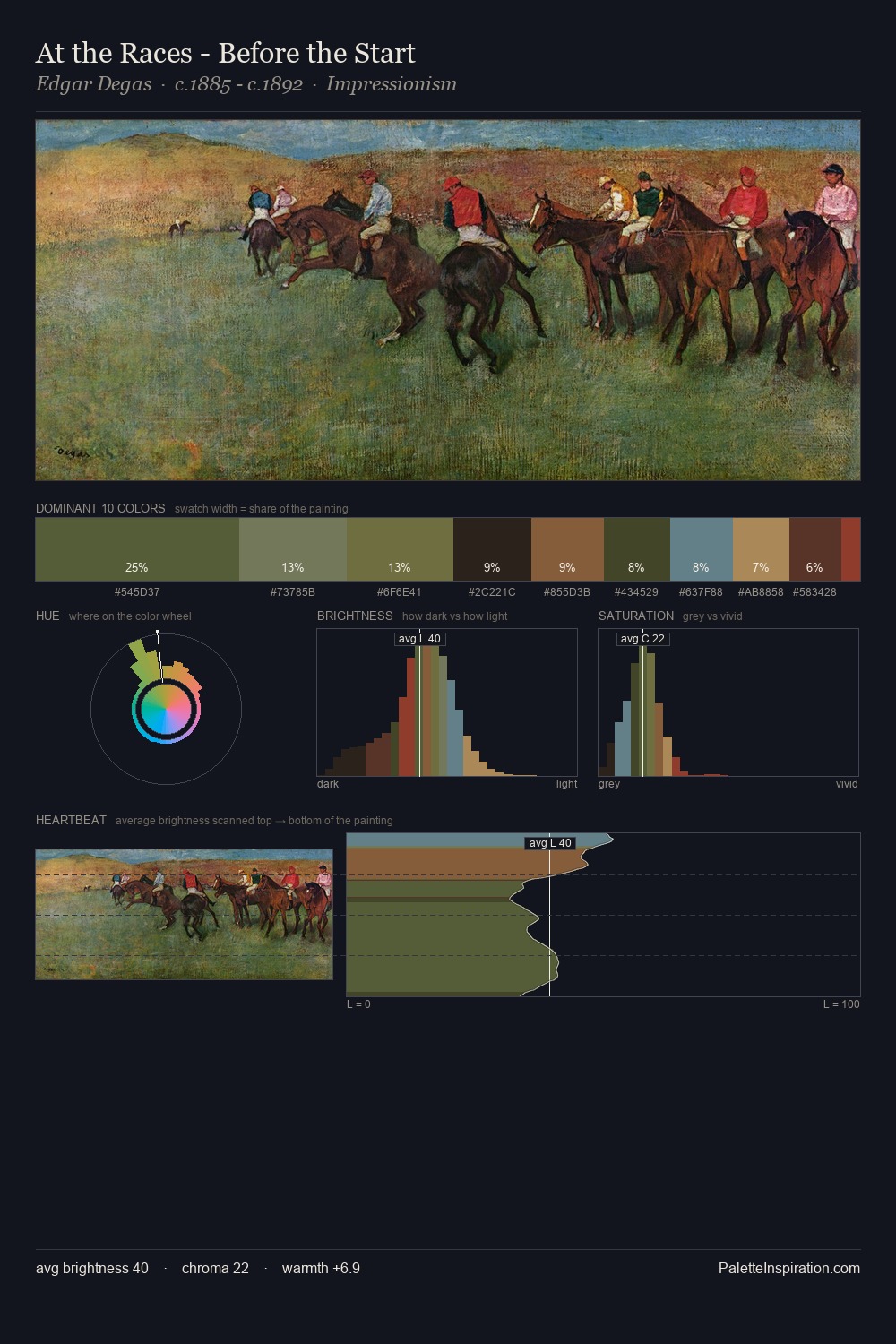Viewport: 896px width, 1344px height.
Task: Click the 'chroma 22' footer stat
Action: coord(215,1268)
